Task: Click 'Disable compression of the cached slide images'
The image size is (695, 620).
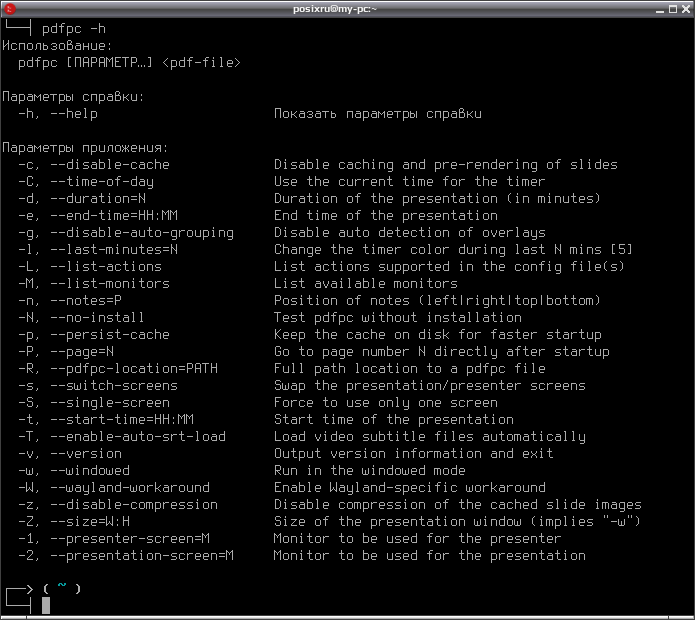Action: coord(457,504)
